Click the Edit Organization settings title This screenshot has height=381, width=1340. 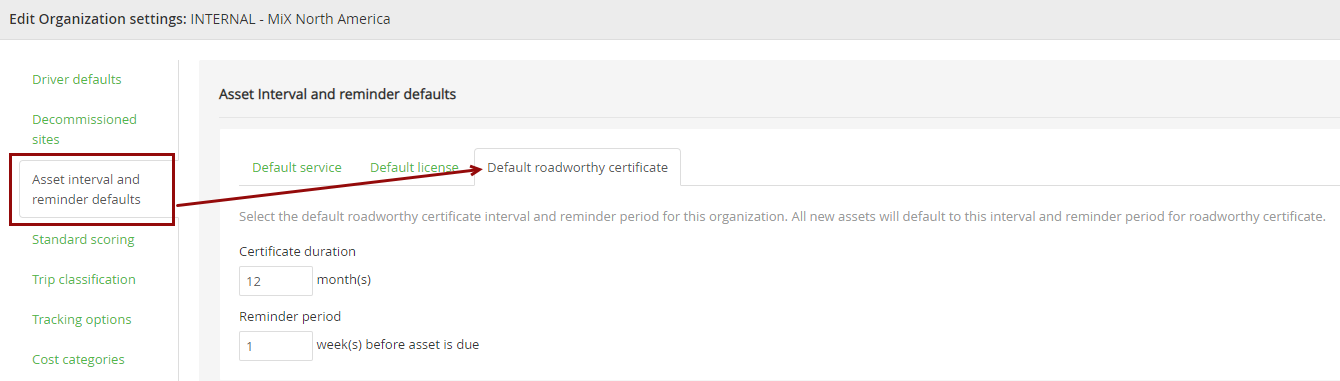[98, 19]
